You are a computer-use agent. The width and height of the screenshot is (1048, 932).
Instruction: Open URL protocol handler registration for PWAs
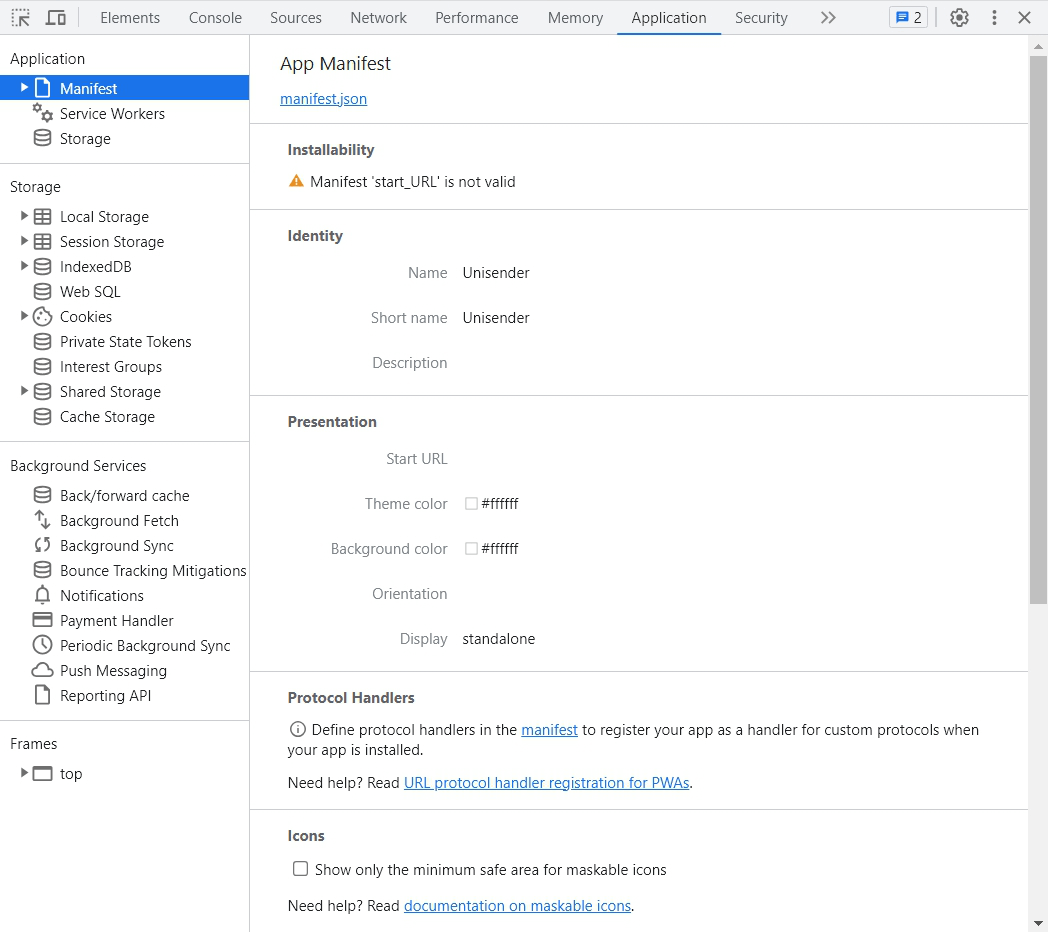click(x=547, y=782)
